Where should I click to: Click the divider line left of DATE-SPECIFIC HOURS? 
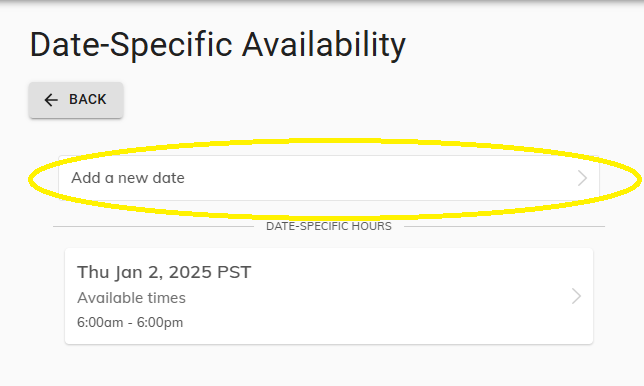[x=153, y=226]
